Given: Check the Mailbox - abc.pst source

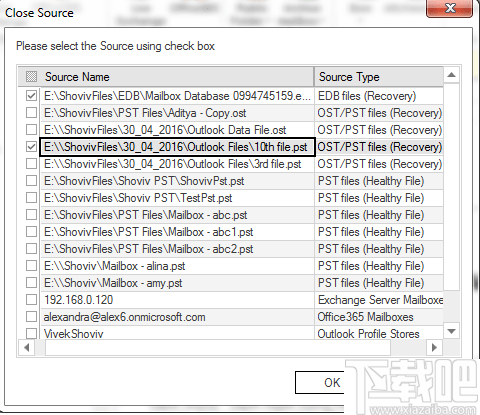Looking at the screenshot, I should pos(31,215).
